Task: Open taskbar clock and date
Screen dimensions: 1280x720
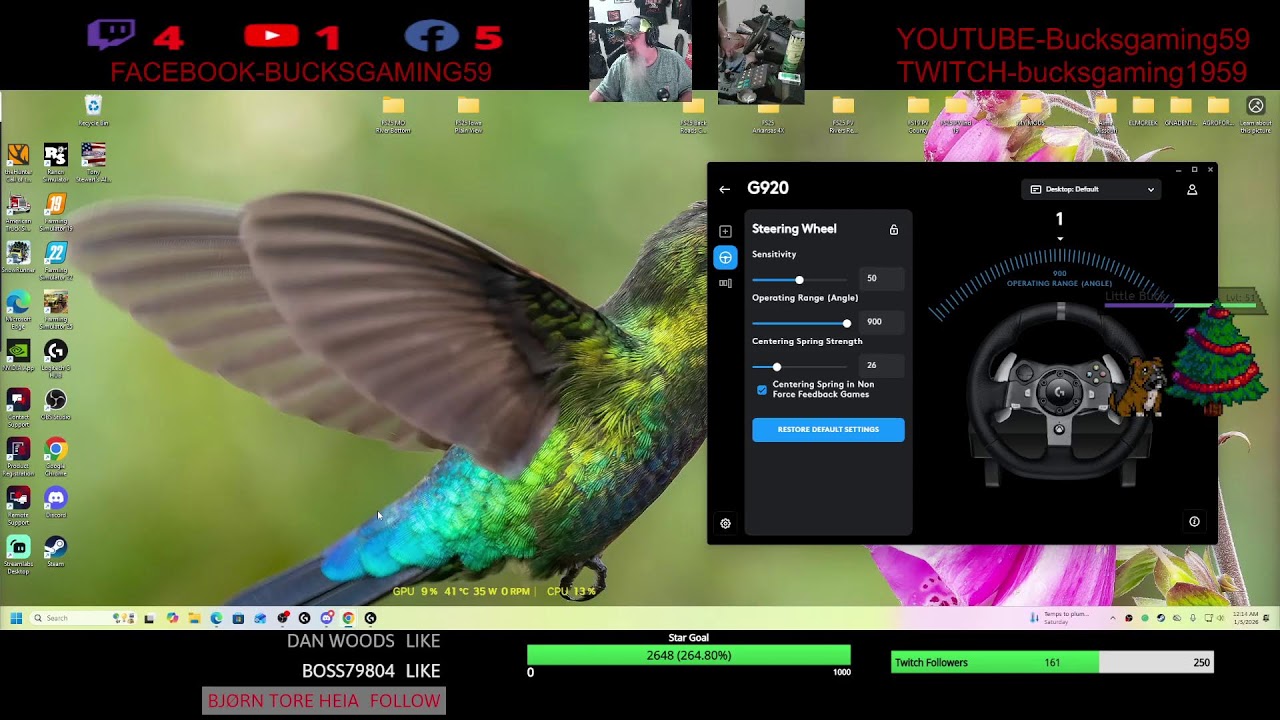Action: point(1245,618)
